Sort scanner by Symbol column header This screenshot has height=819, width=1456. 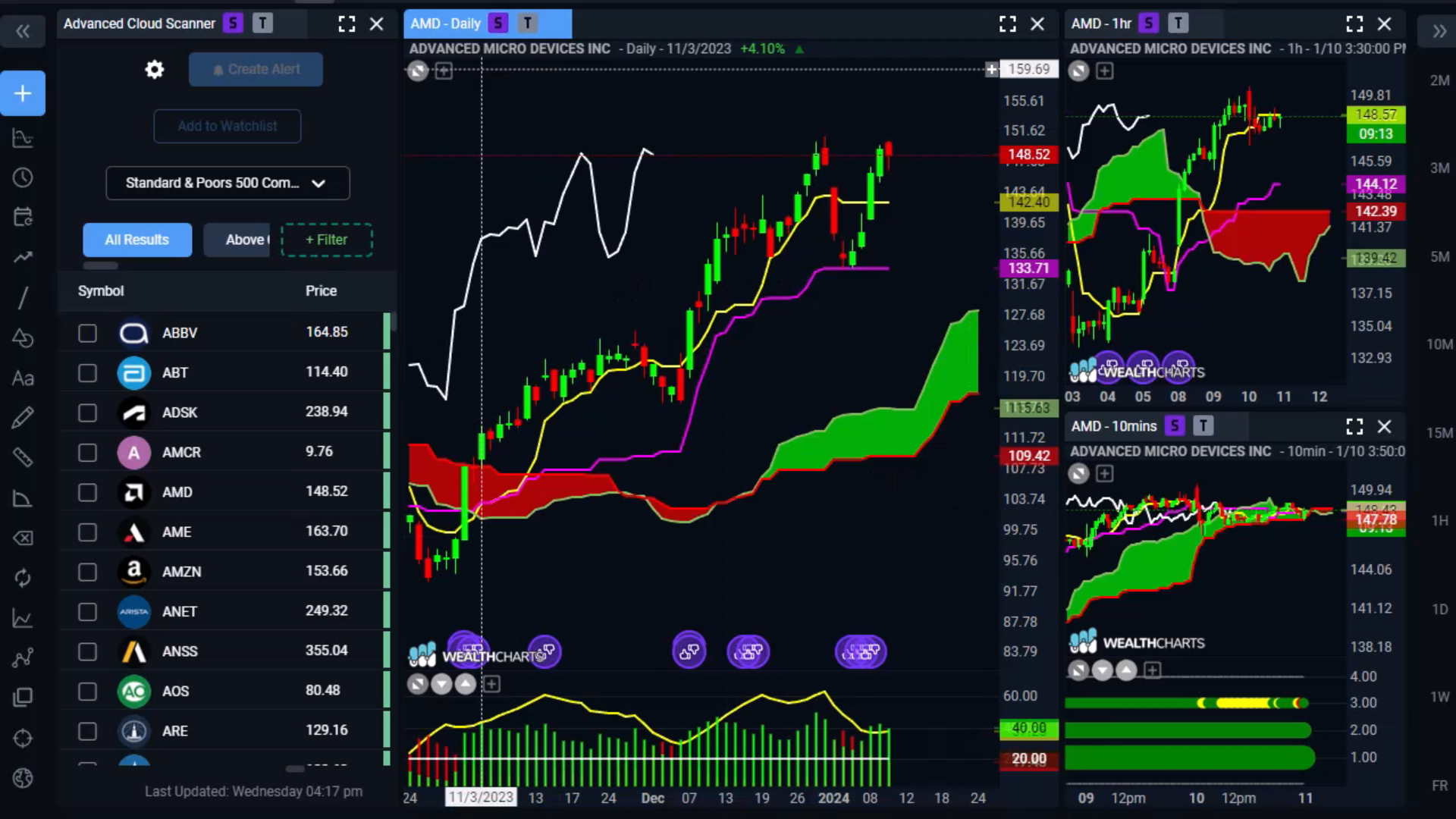[x=101, y=291]
